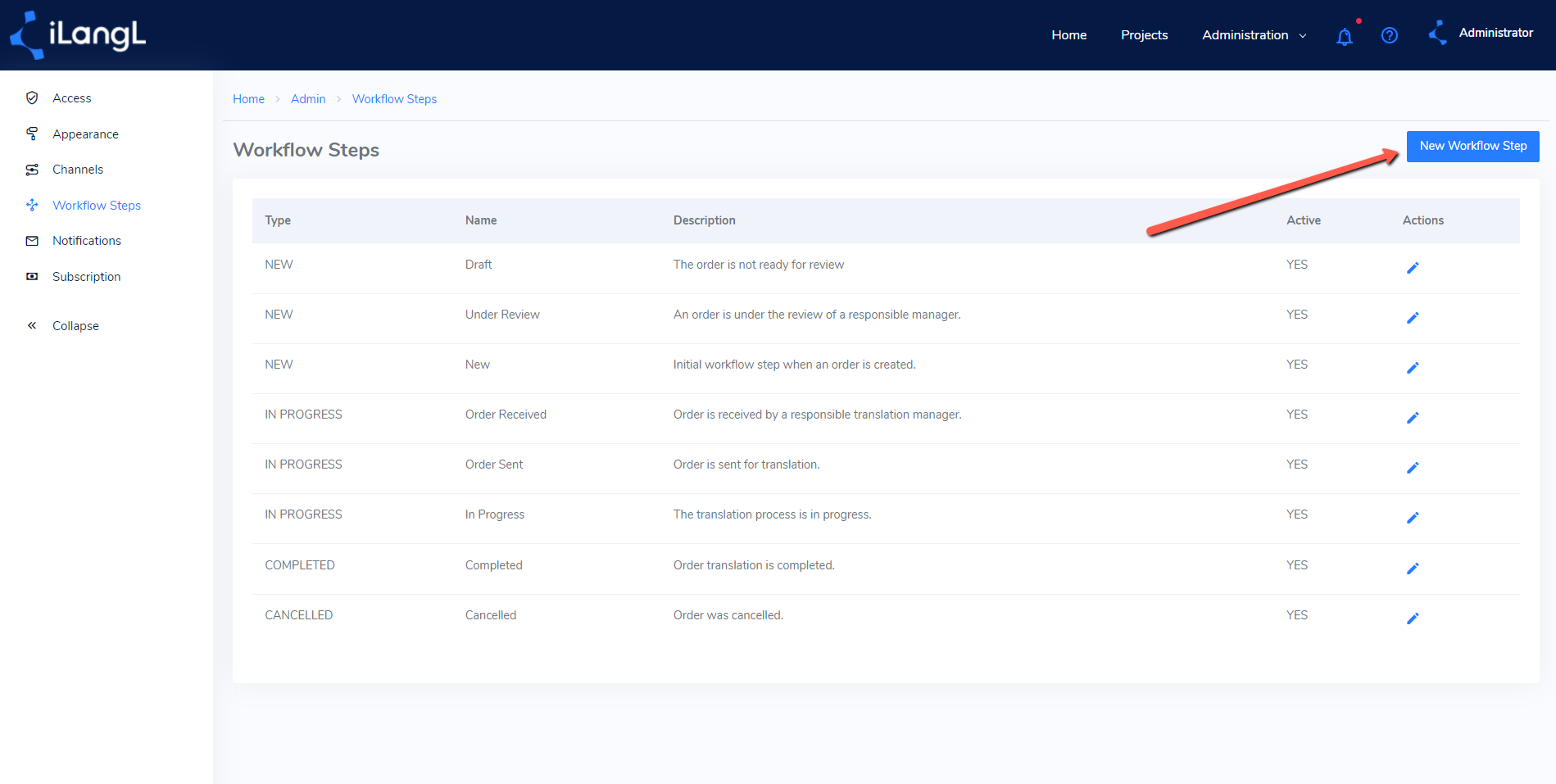Click the Home breadcrumb link
This screenshot has height=784, width=1556.
pyautogui.click(x=248, y=99)
